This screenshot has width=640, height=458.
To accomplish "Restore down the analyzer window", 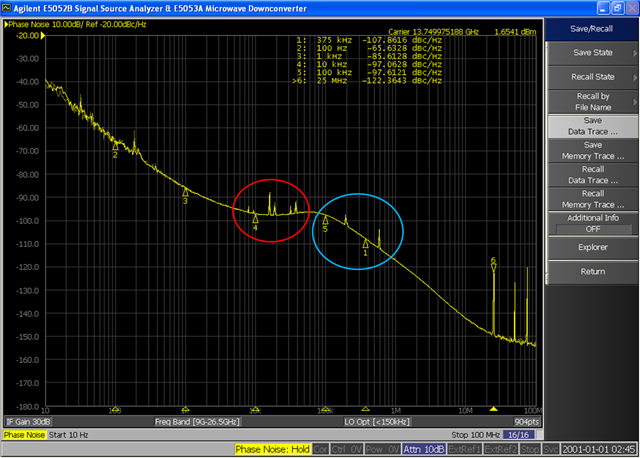I will pos(618,8).
